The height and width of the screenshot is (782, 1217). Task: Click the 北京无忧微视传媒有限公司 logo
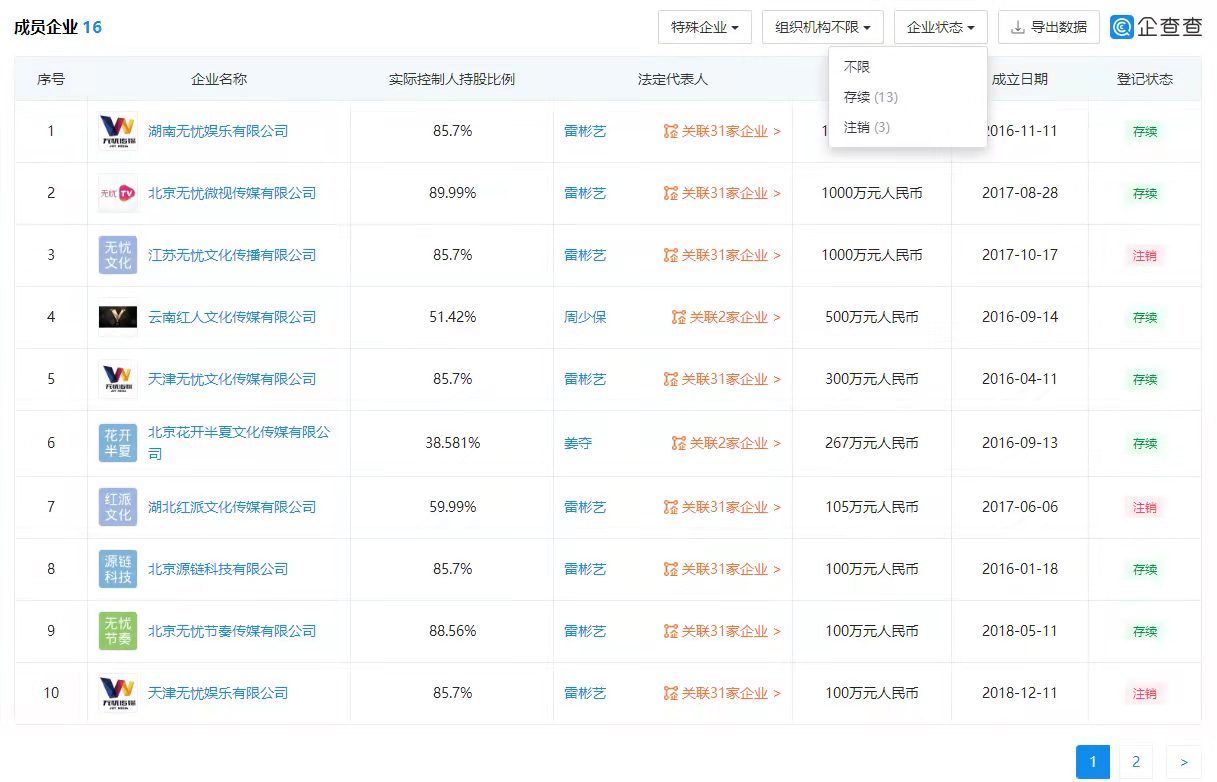(118, 193)
